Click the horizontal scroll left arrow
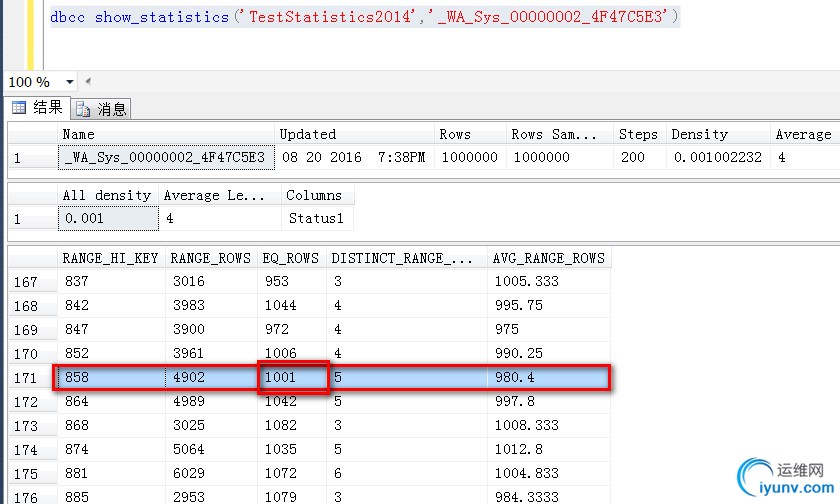This screenshot has height=504, width=840. coord(88,81)
